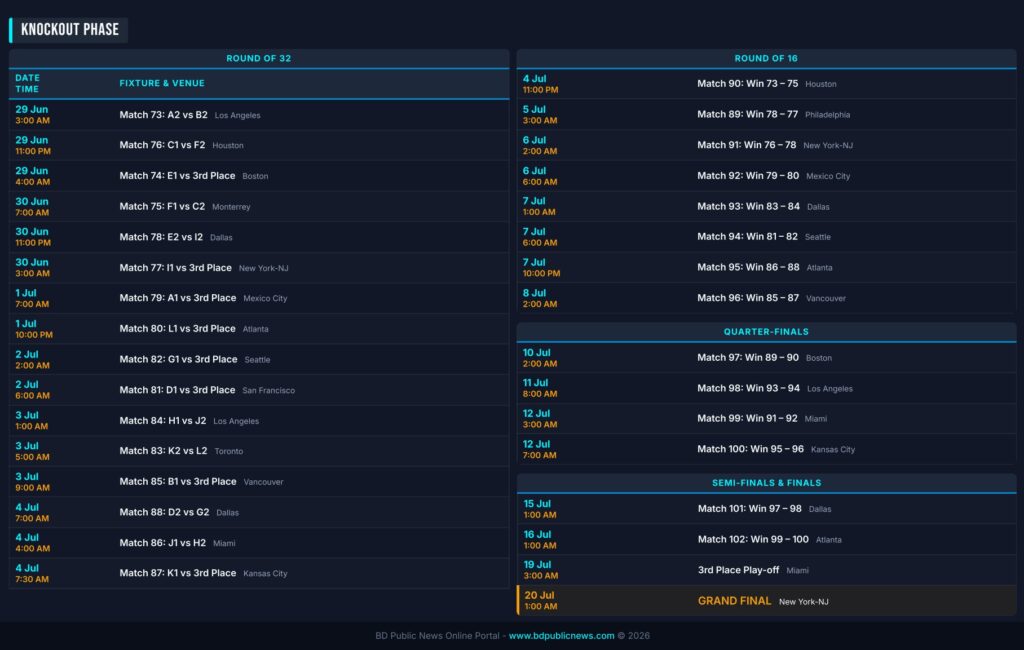The height and width of the screenshot is (650, 1024).
Task: Select Match 84: H1 vs J2 fixture
Action: (x=162, y=421)
